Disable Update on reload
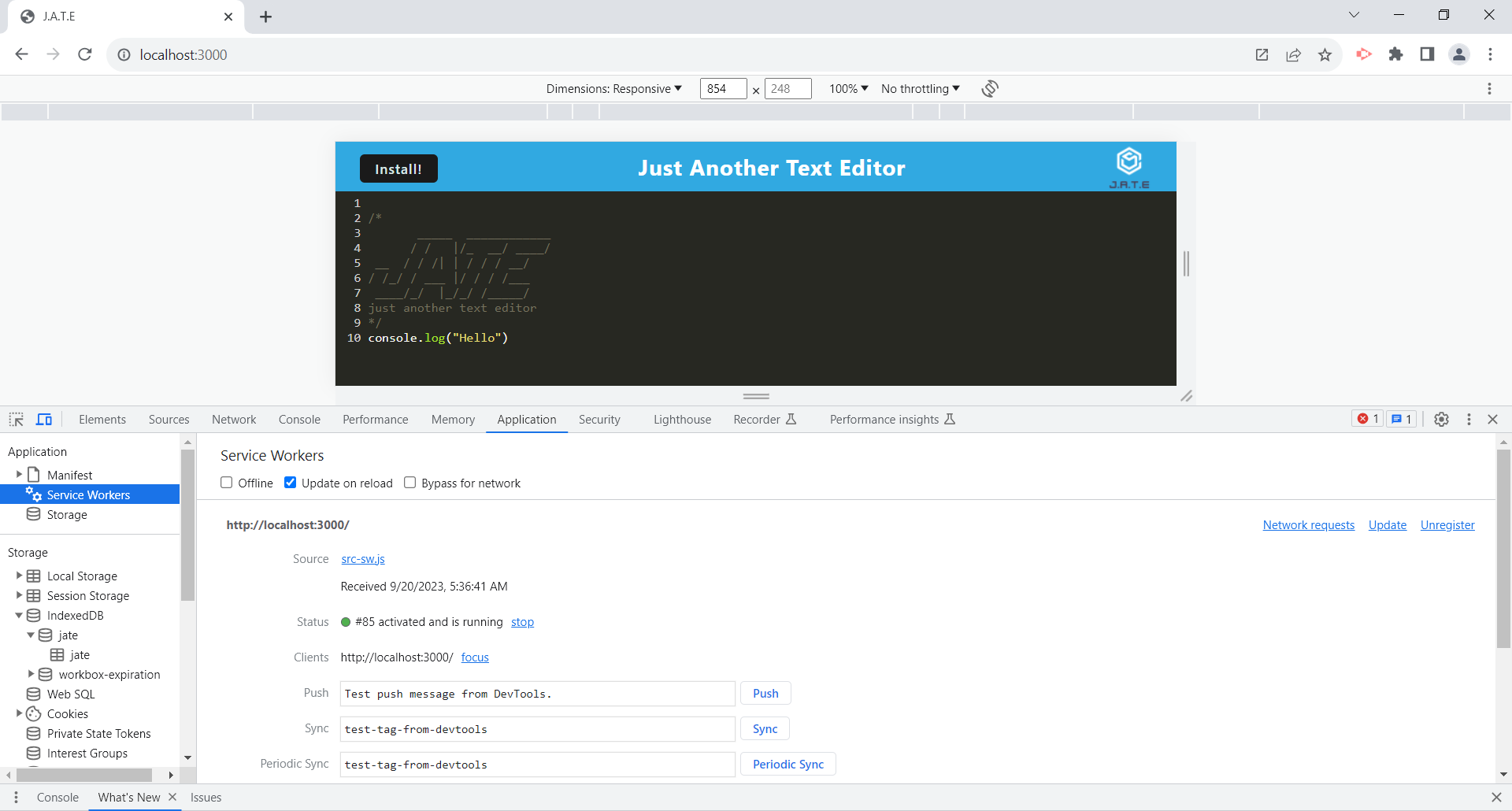The width and height of the screenshot is (1512, 811). point(291,483)
